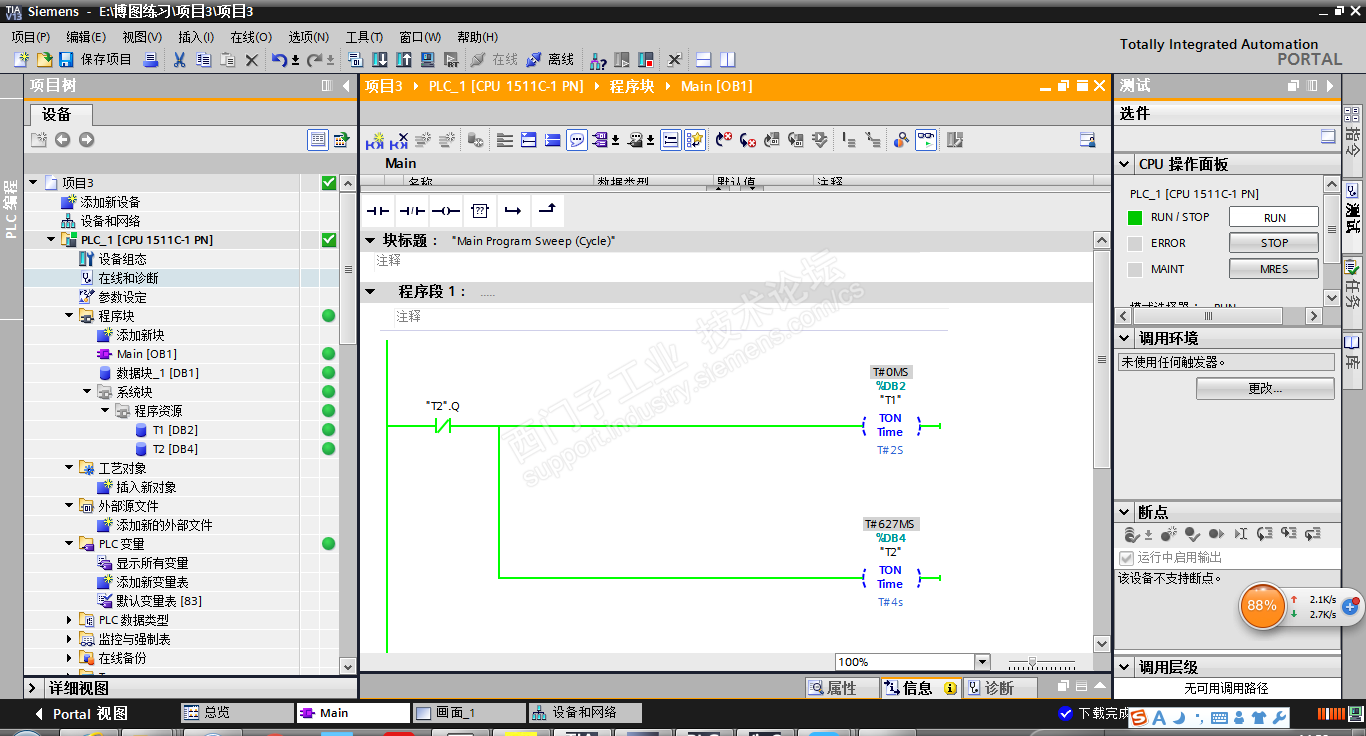Open the 编辑(E) menu

coord(86,37)
